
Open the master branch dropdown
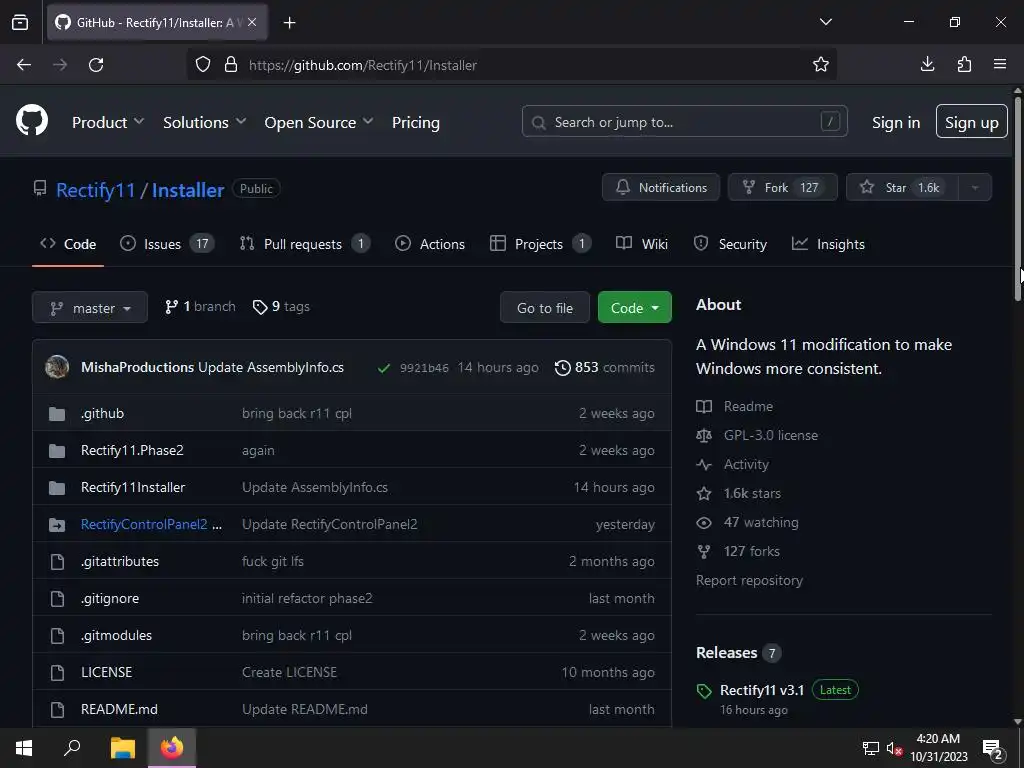coord(89,307)
